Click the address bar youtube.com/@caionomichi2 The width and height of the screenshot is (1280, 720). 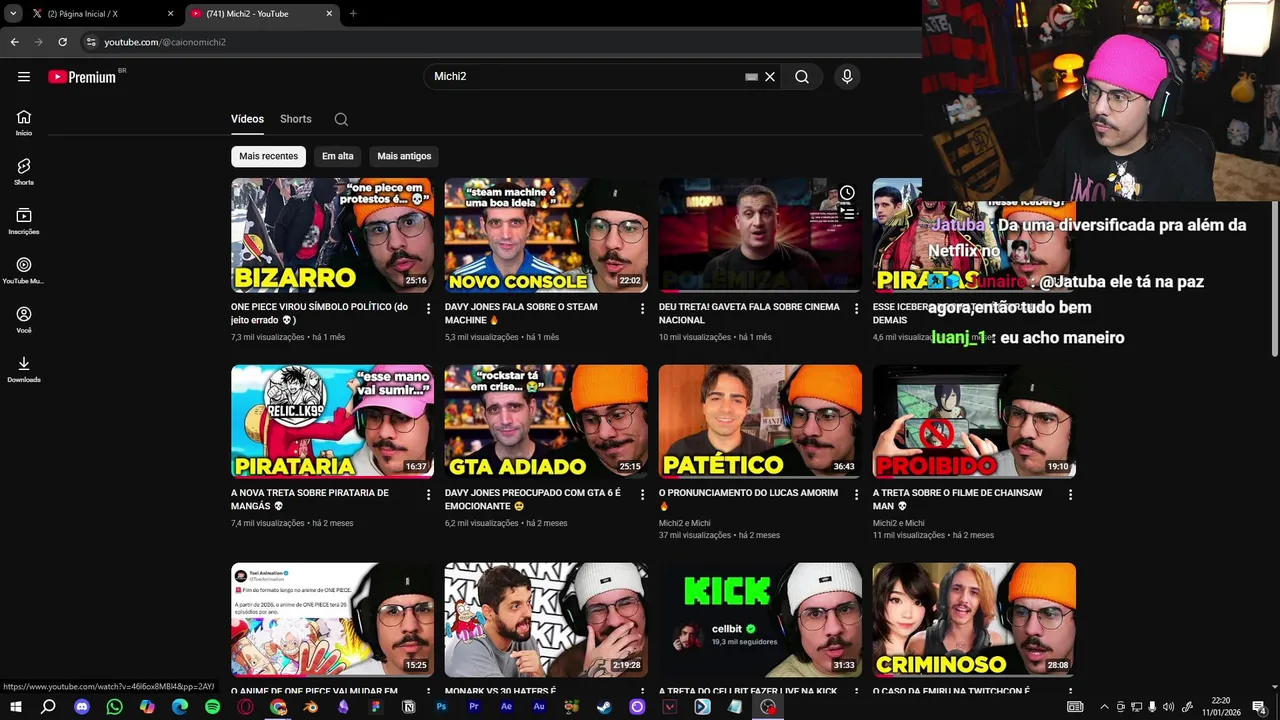[x=500, y=42]
